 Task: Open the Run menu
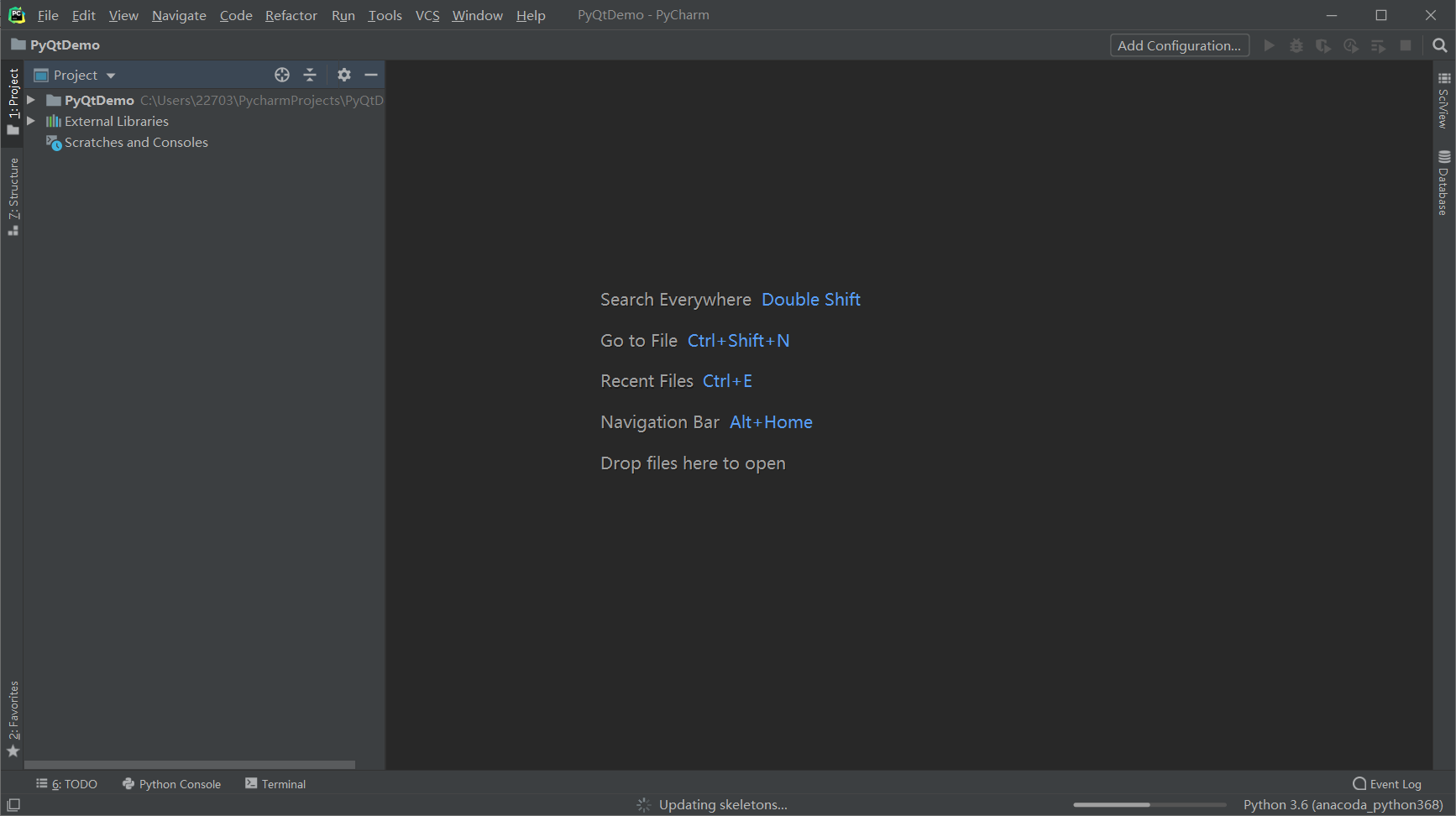[343, 15]
